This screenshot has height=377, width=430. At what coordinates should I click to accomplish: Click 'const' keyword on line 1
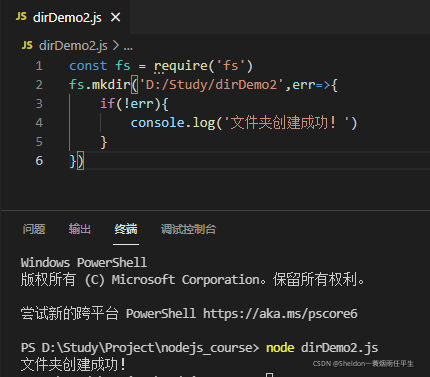[x=88, y=66]
